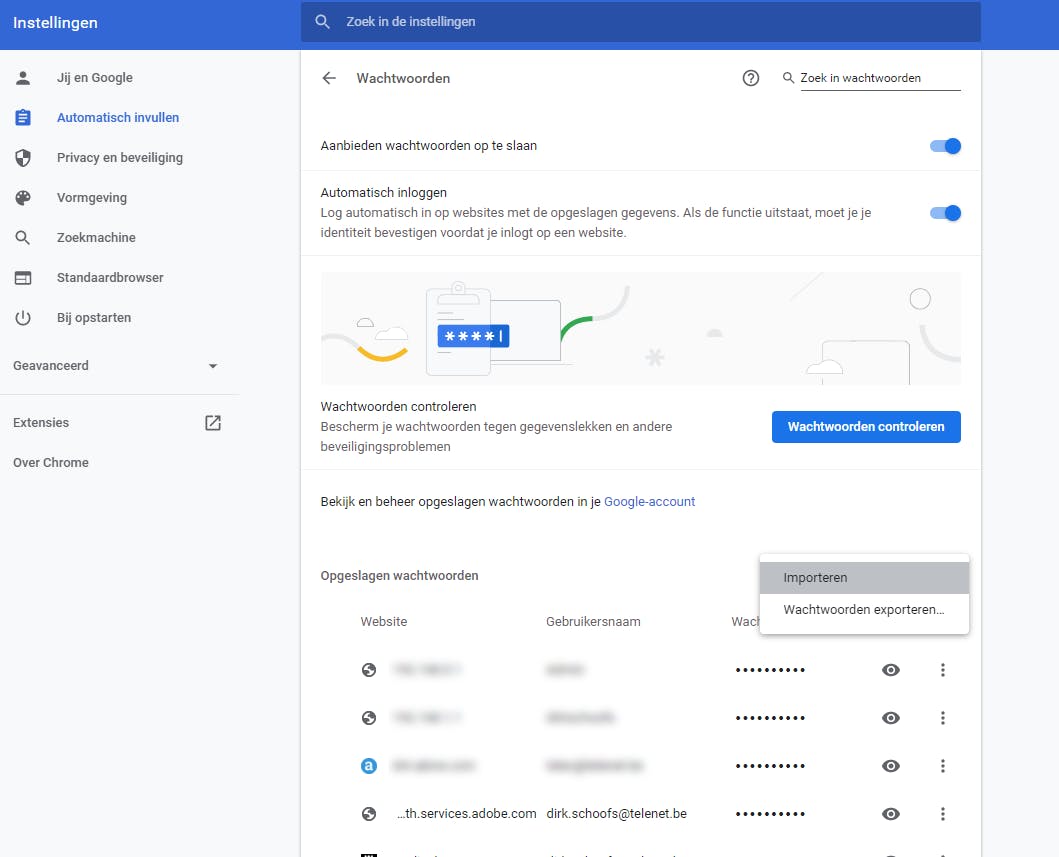This screenshot has height=857, width=1059.
Task: Click the magnifier icon beside Zoekmachine
Action: (x=23, y=238)
